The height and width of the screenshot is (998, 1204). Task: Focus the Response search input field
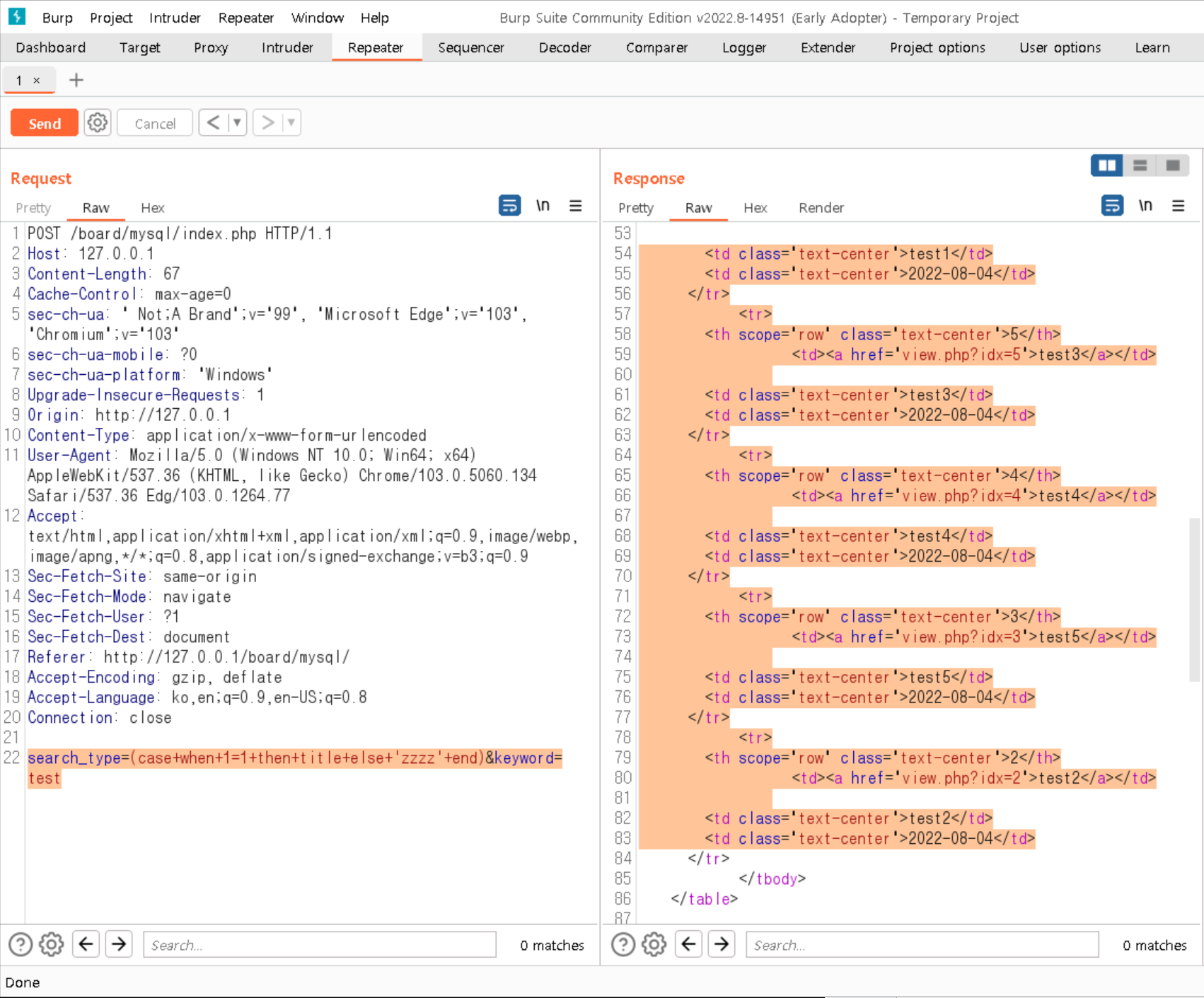coord(922,944)
